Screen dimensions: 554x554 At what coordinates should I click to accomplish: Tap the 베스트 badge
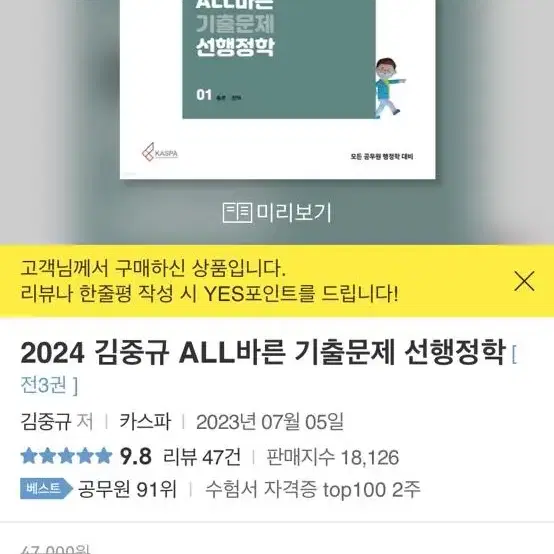click(46, 488)
